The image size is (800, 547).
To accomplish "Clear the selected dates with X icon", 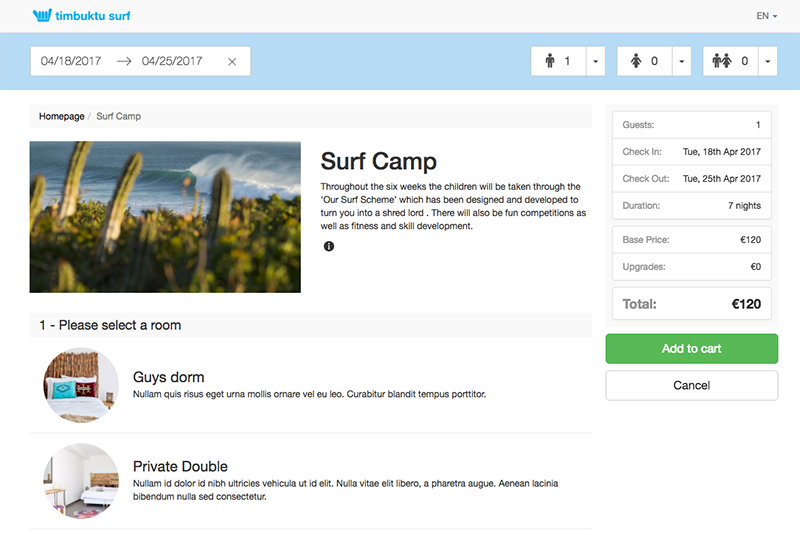I will 232,62.
